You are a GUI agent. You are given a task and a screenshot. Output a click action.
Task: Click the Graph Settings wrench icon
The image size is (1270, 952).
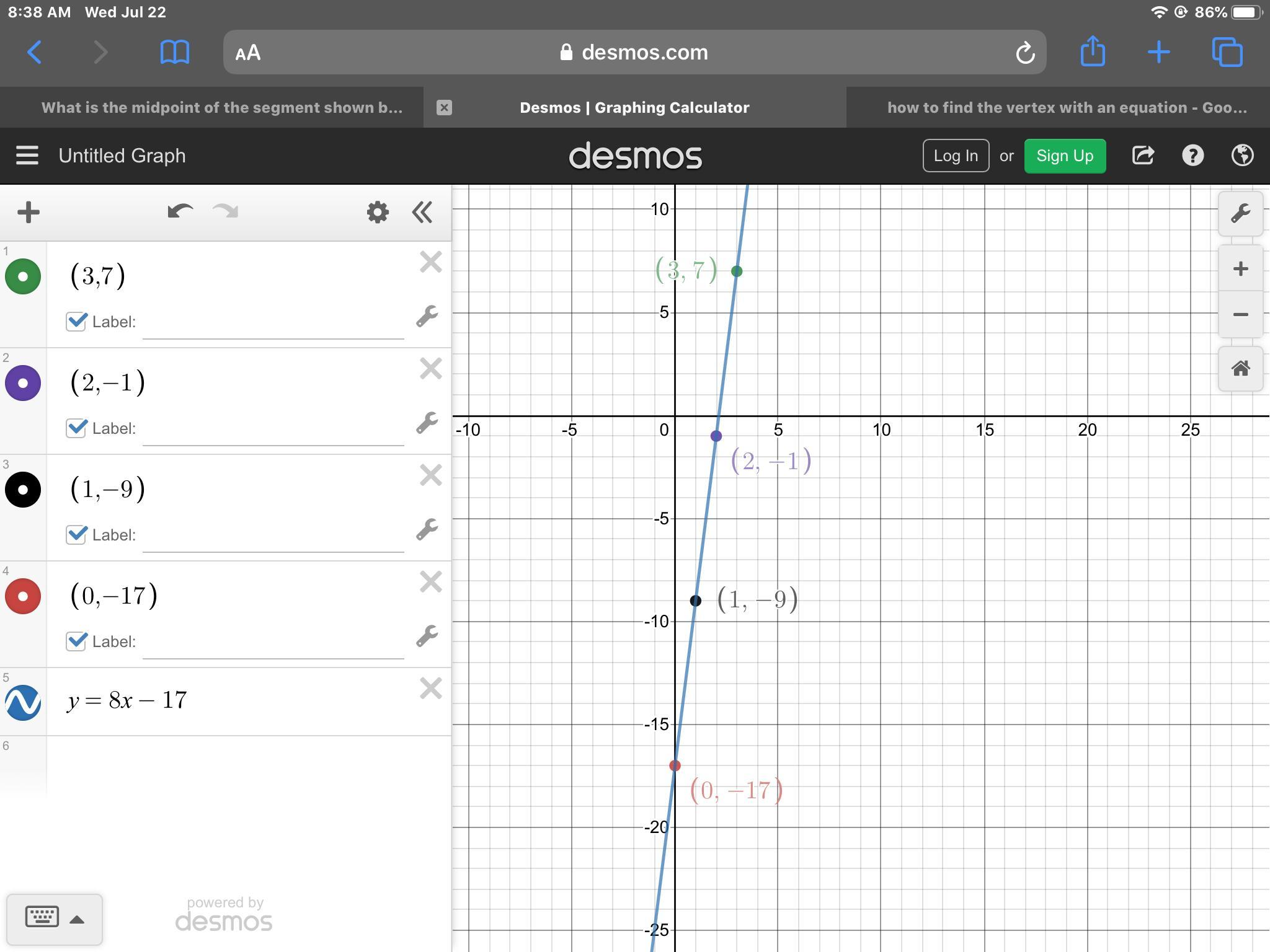click(1240, 214)
